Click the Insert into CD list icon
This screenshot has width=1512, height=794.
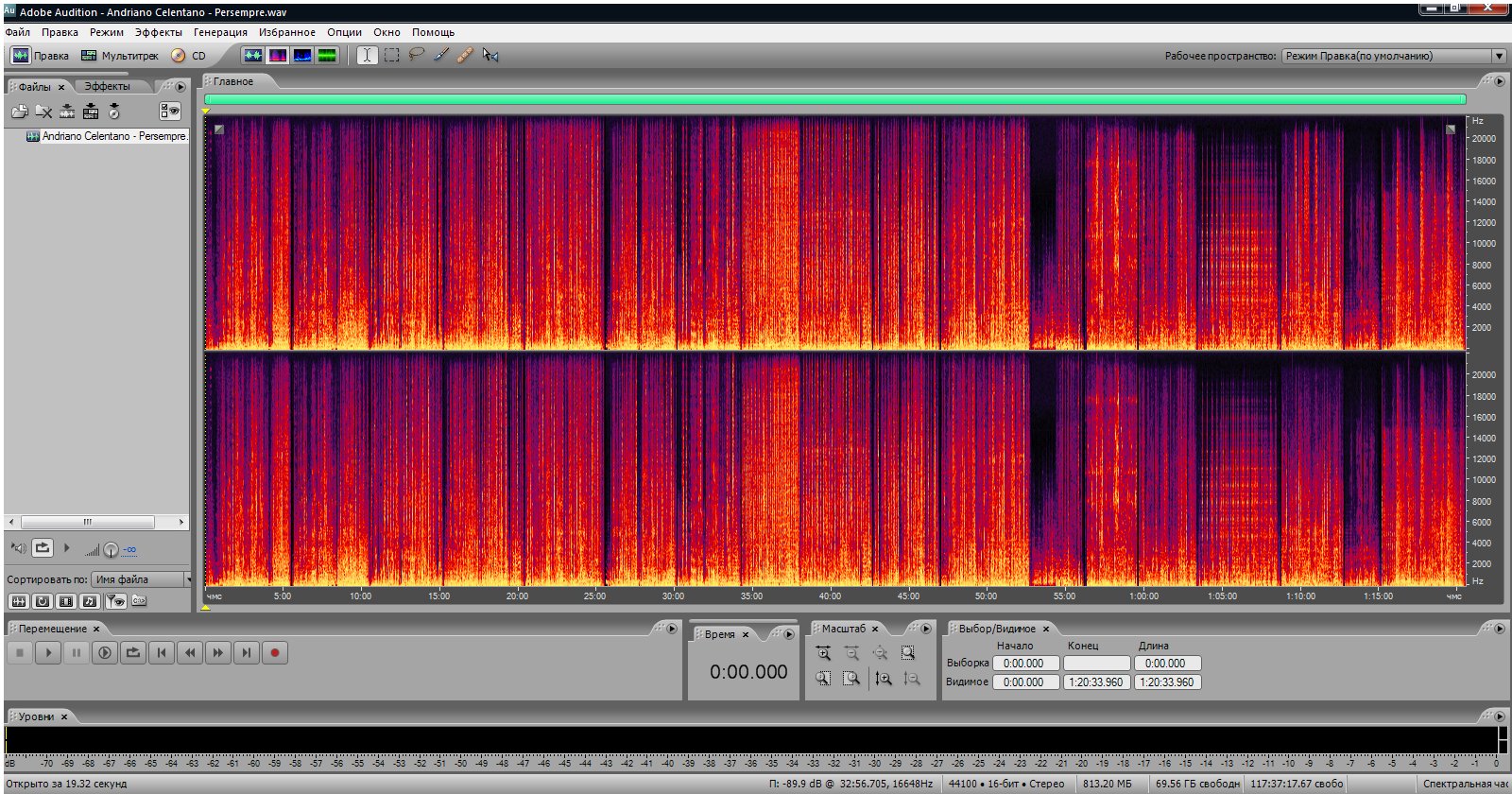pos(114,112)
